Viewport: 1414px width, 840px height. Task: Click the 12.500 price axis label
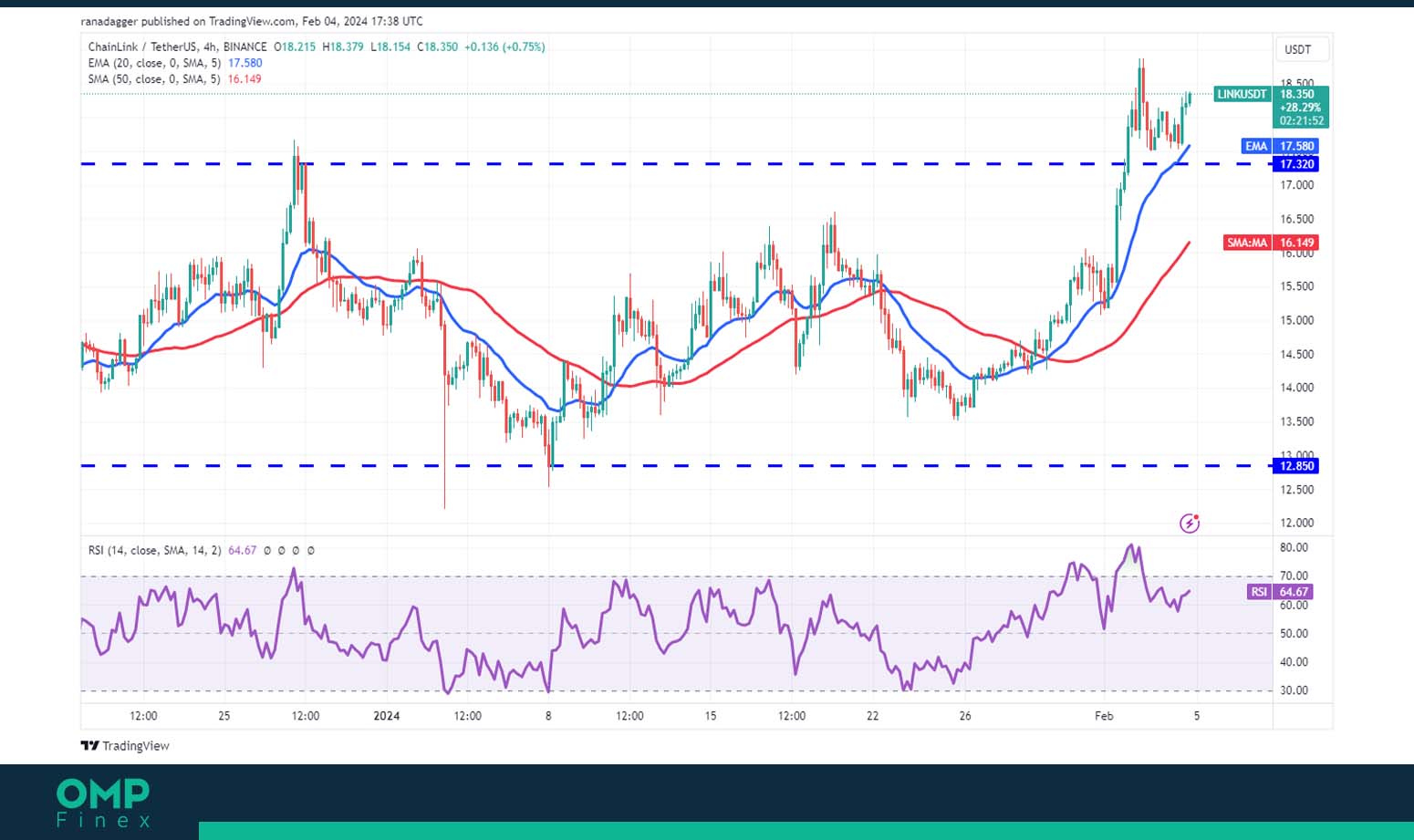(x=1297, y=490)
